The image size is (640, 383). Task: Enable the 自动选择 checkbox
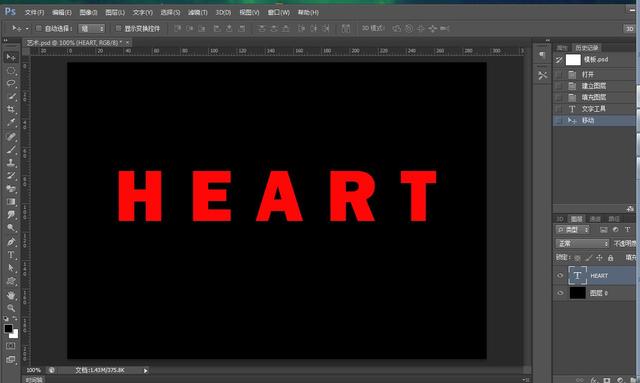pos(39,28)
